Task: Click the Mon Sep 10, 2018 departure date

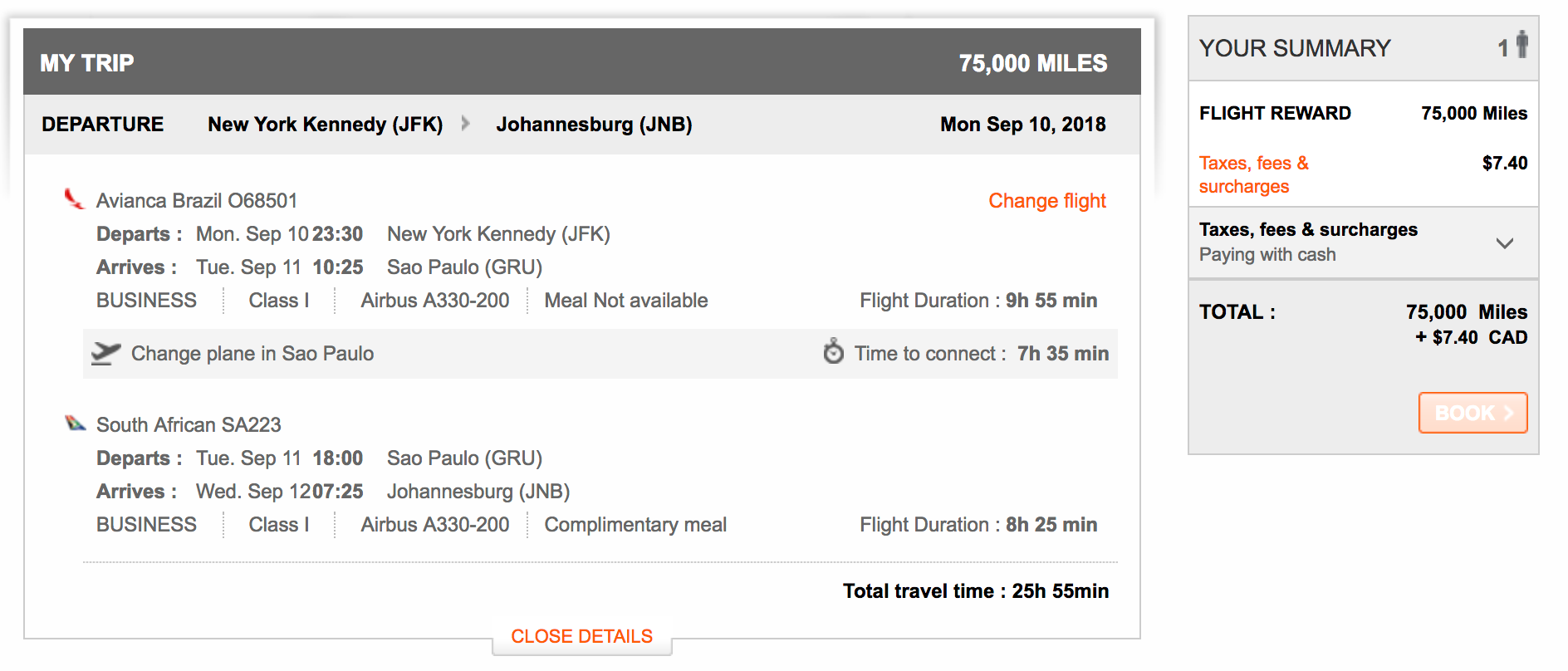Action: click(x=1022, y=125)
